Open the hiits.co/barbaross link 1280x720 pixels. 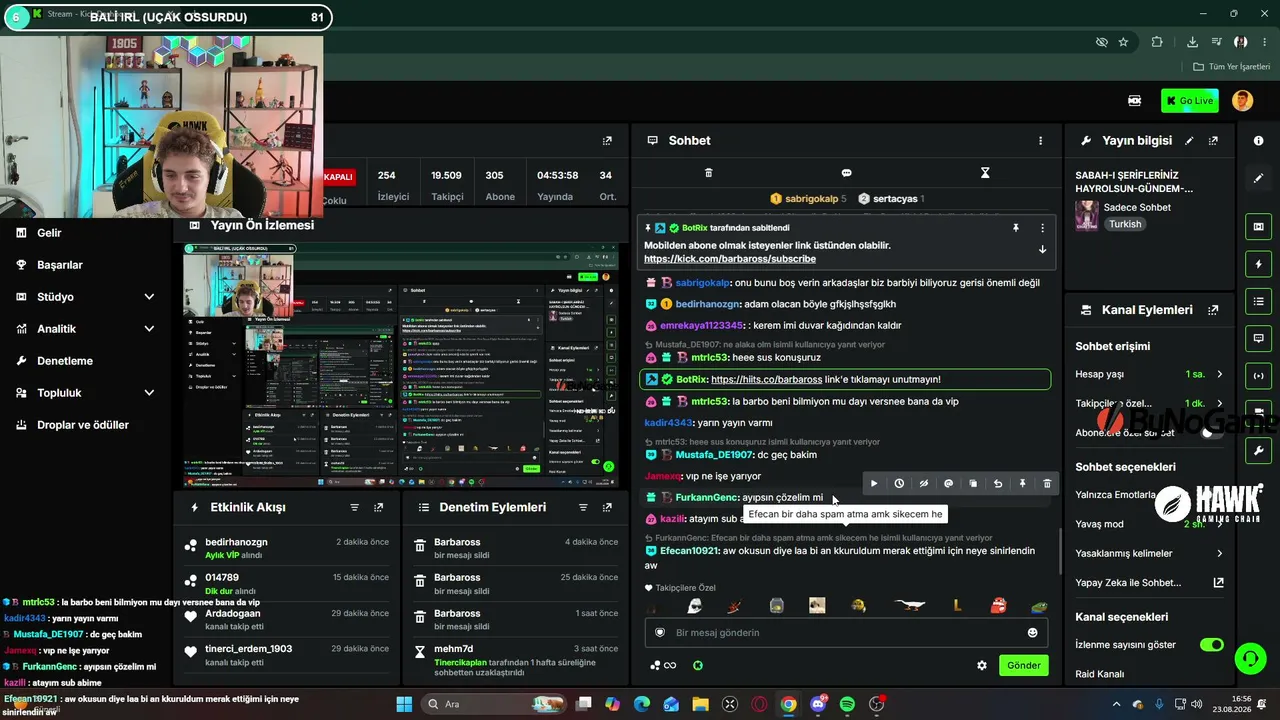(766, 380)
